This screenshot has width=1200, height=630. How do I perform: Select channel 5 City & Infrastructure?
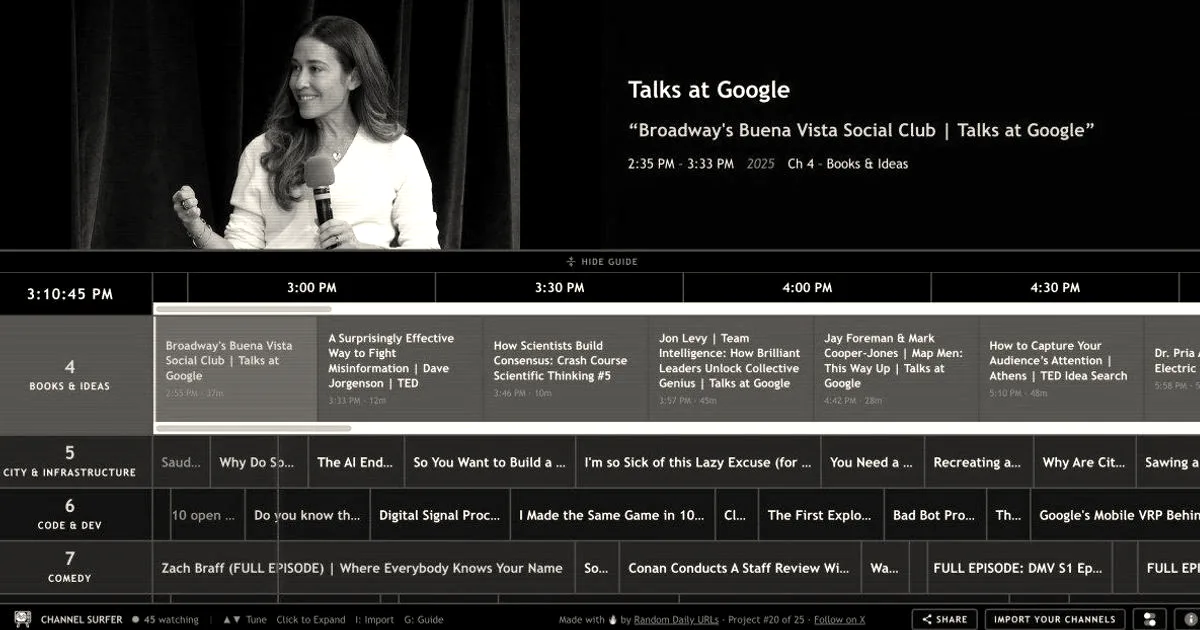76,461
